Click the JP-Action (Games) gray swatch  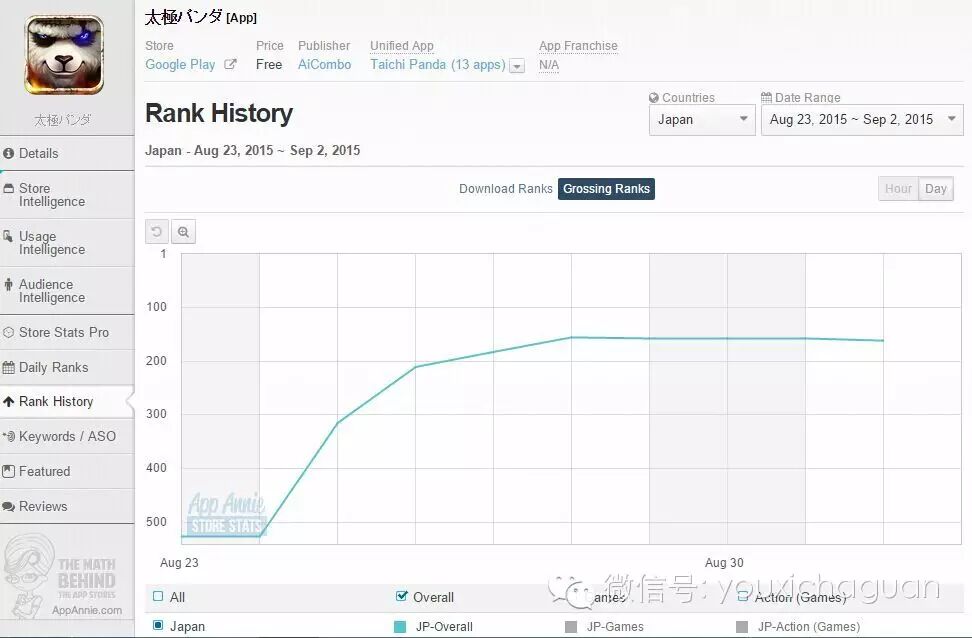click(741, 627)
